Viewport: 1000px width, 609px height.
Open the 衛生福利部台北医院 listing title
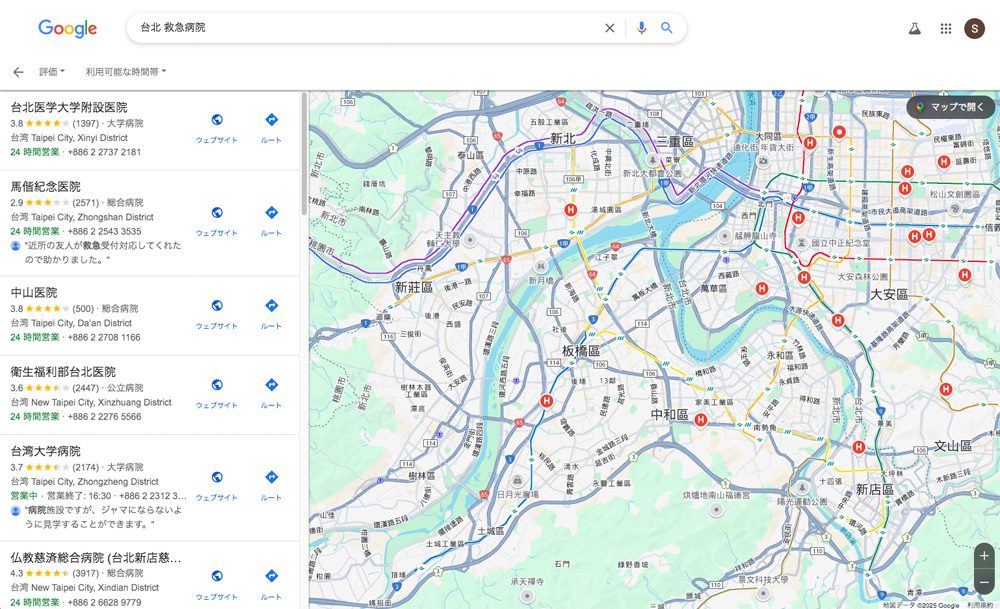63,372
